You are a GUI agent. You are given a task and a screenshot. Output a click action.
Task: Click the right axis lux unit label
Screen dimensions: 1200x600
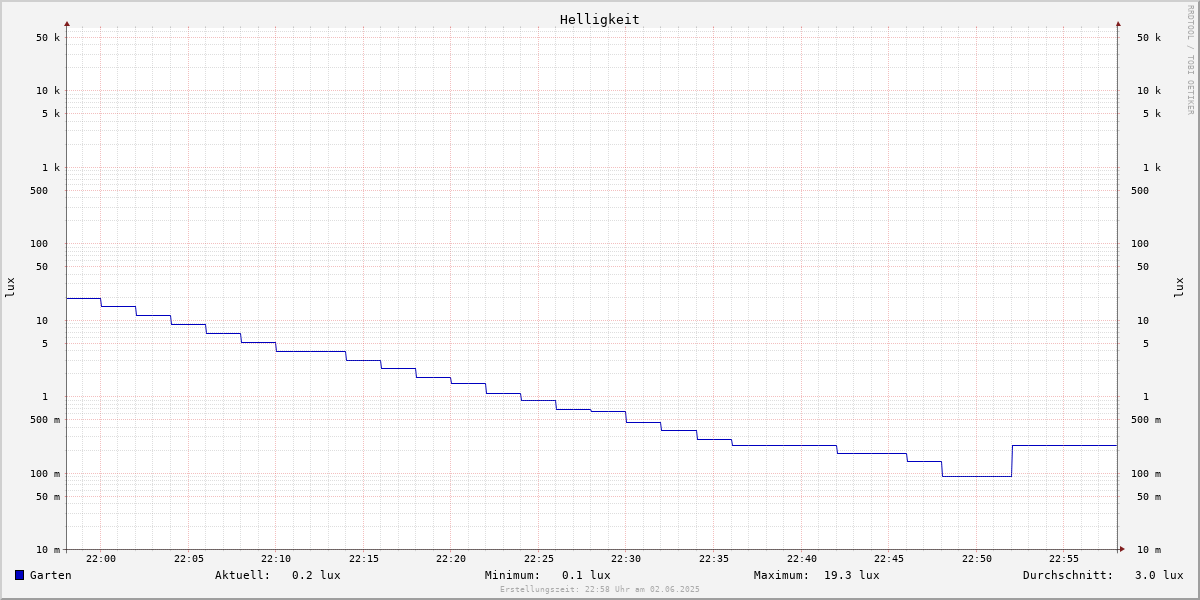point(1179,288)
